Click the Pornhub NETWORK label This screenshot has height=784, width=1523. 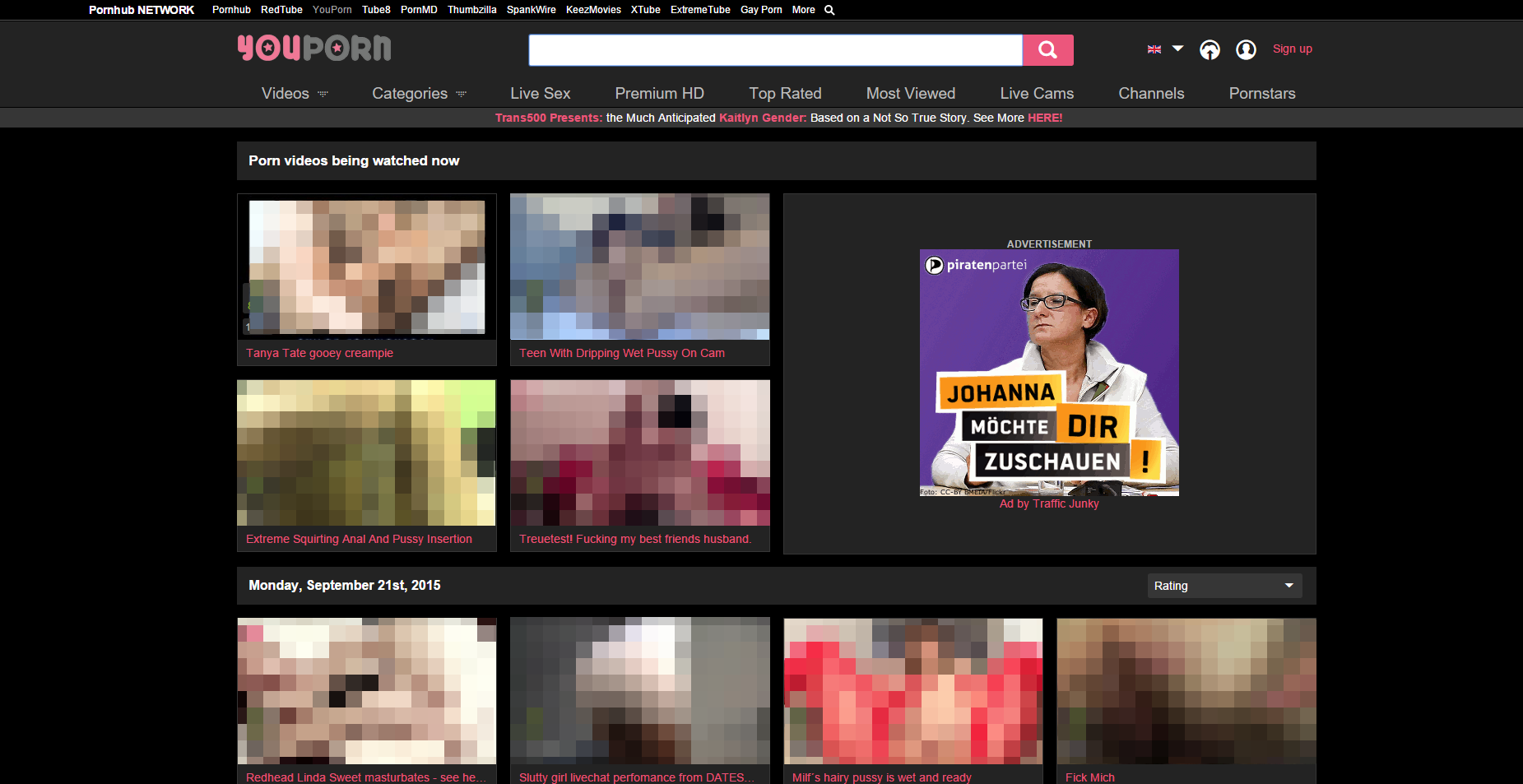(x=142, y=10)
